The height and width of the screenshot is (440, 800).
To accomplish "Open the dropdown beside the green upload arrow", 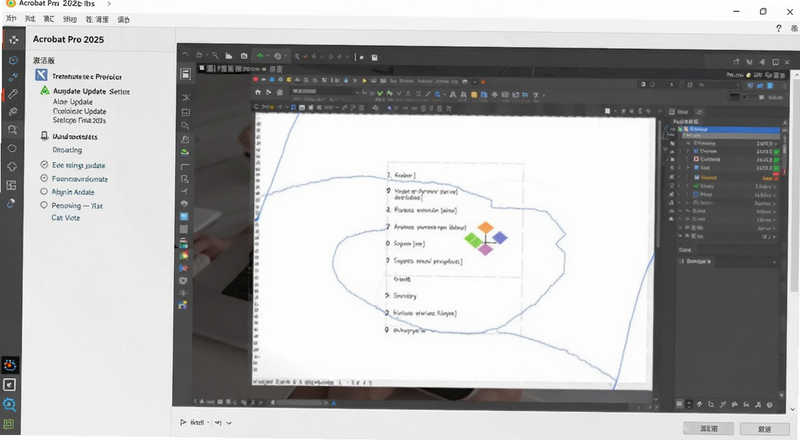I will click(x=267, y=56).
